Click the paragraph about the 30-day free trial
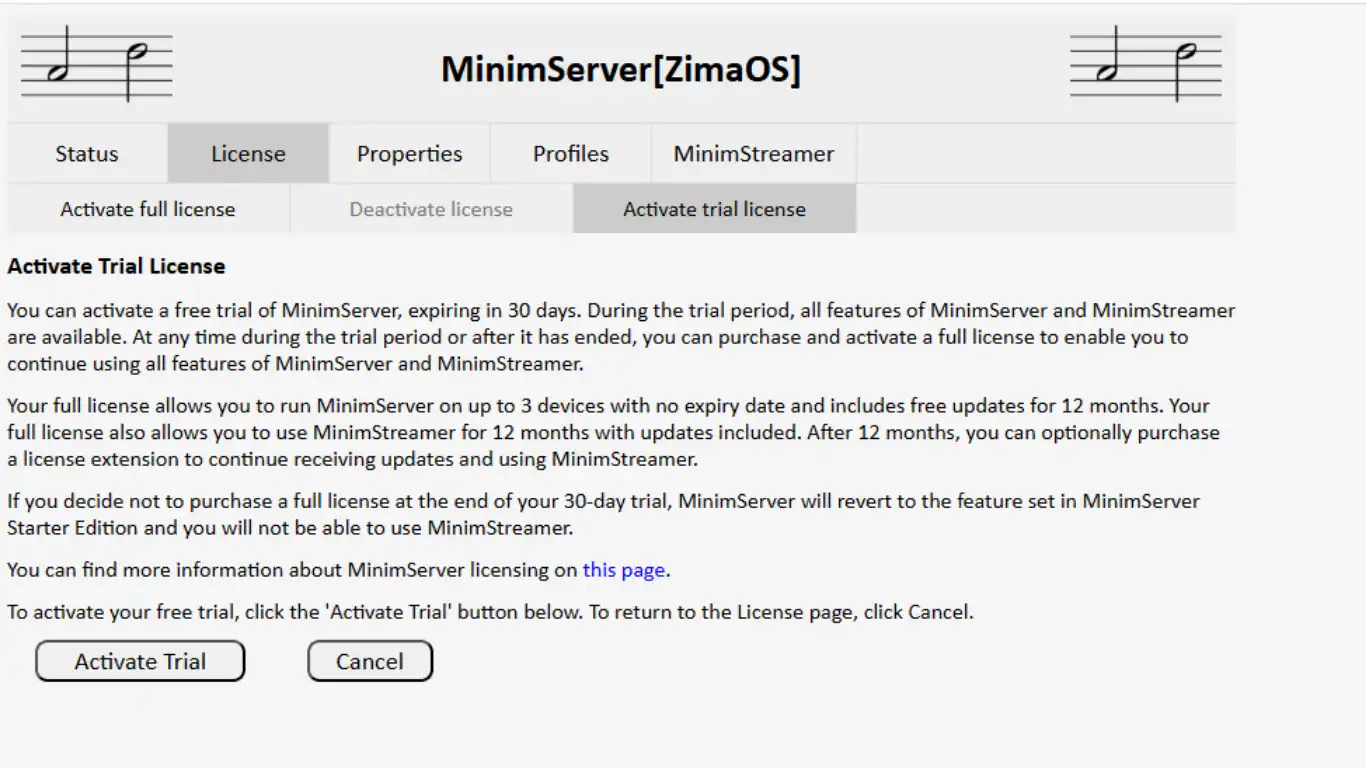Image resolution: width=1366 pixels, height=768 pixels. 620,337
